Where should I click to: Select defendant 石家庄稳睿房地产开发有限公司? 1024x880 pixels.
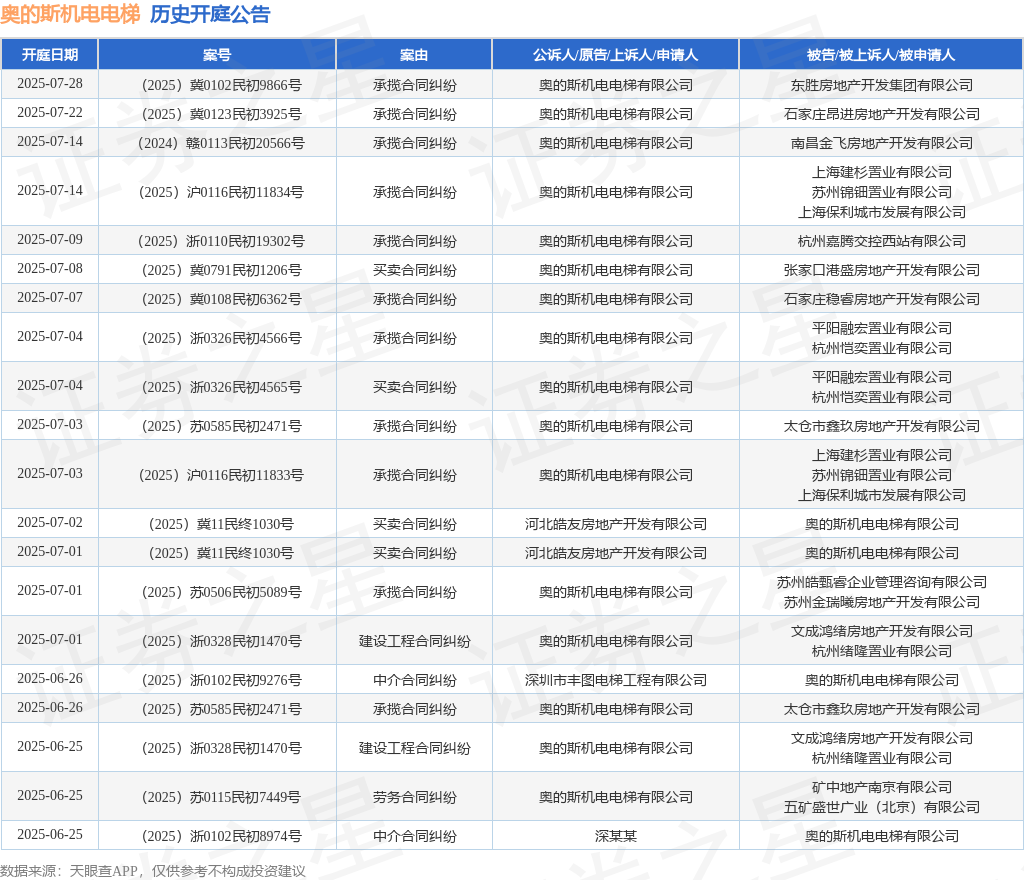[x=882, y=299]
